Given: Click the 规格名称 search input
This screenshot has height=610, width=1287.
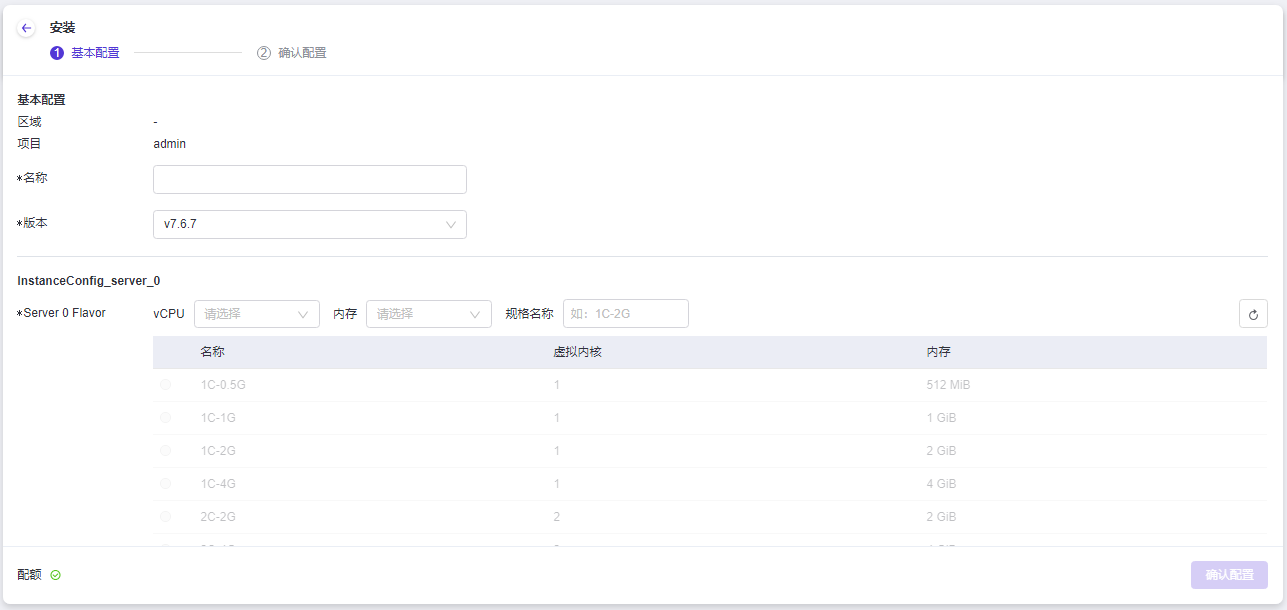Looking at the screenshot, I should point(625,314).
